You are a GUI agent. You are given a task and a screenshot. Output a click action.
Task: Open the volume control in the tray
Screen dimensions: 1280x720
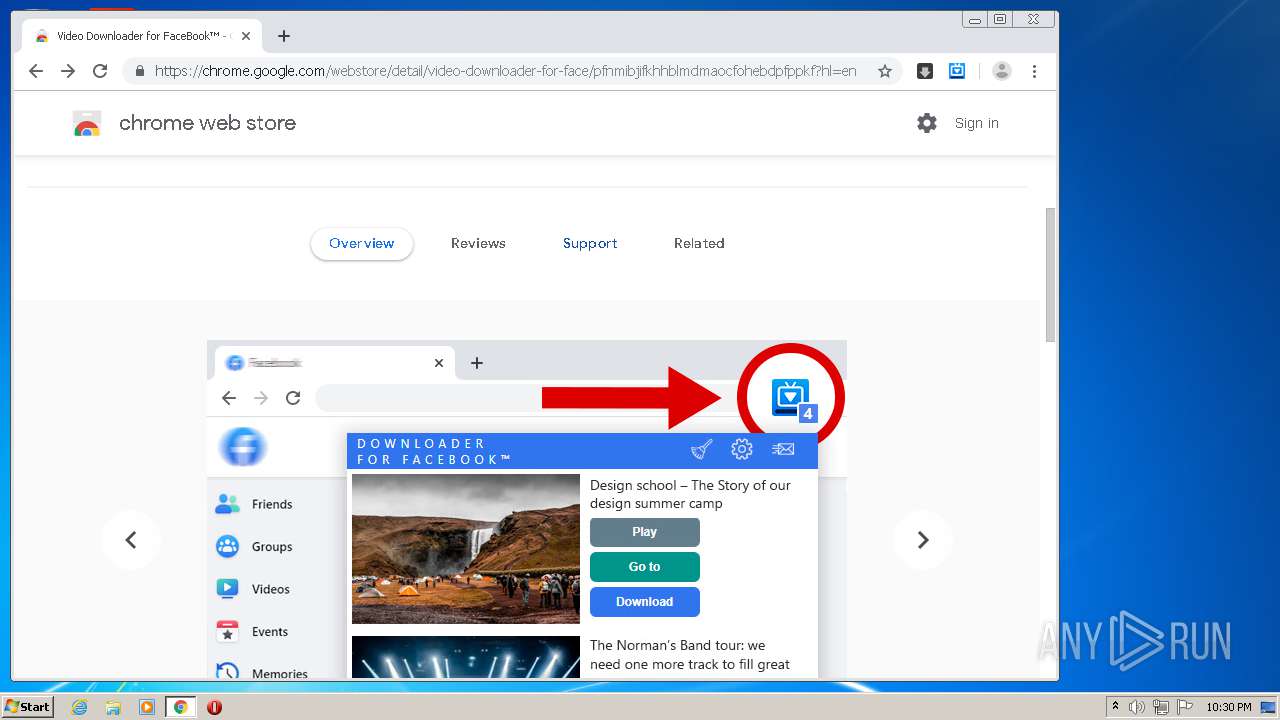tap(1137, 707)
